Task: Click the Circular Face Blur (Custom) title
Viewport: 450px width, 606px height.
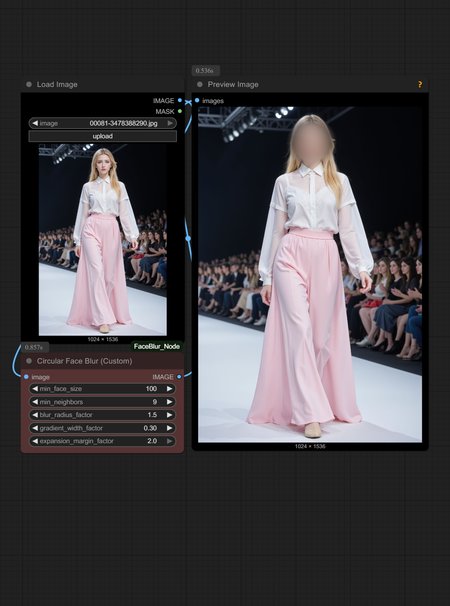Action: (84, 361)
